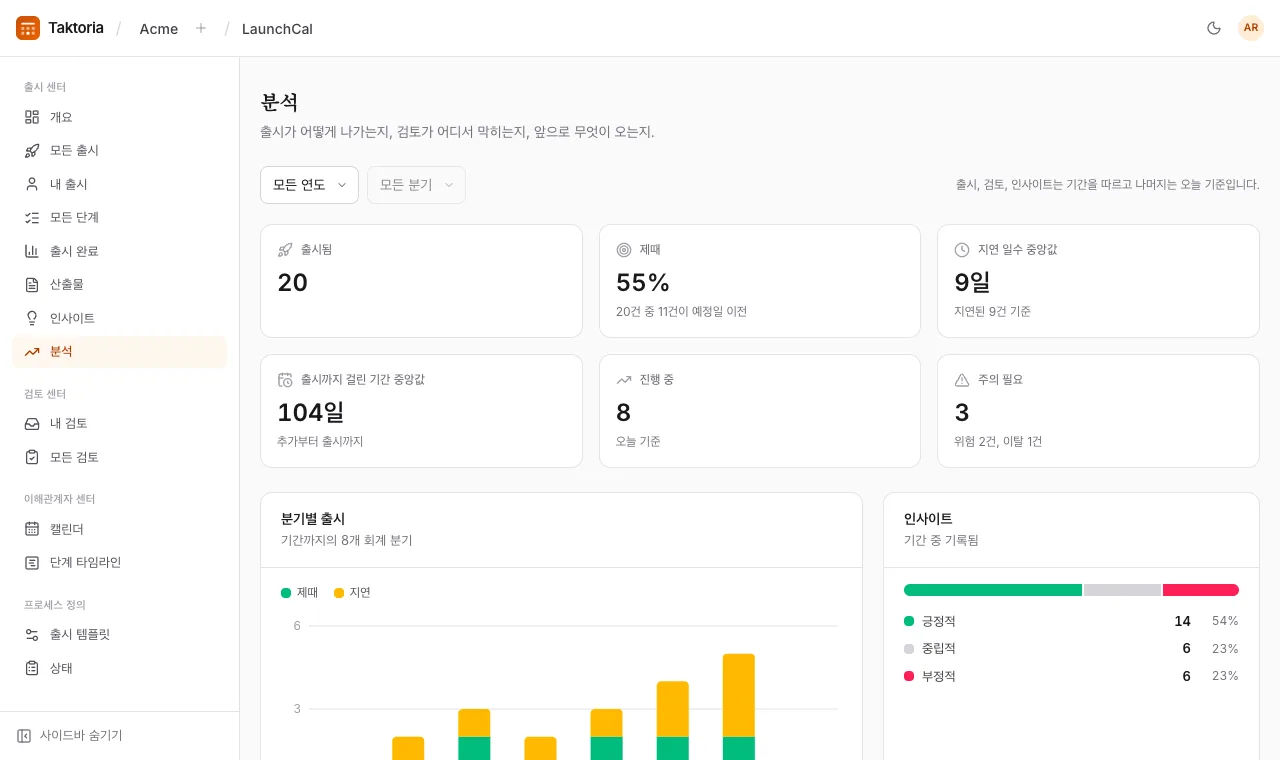The width and height of the screenshot is (1280, 760).
Task: Click the bar chart icon beside 출시 완료
Action: point(32,251)
